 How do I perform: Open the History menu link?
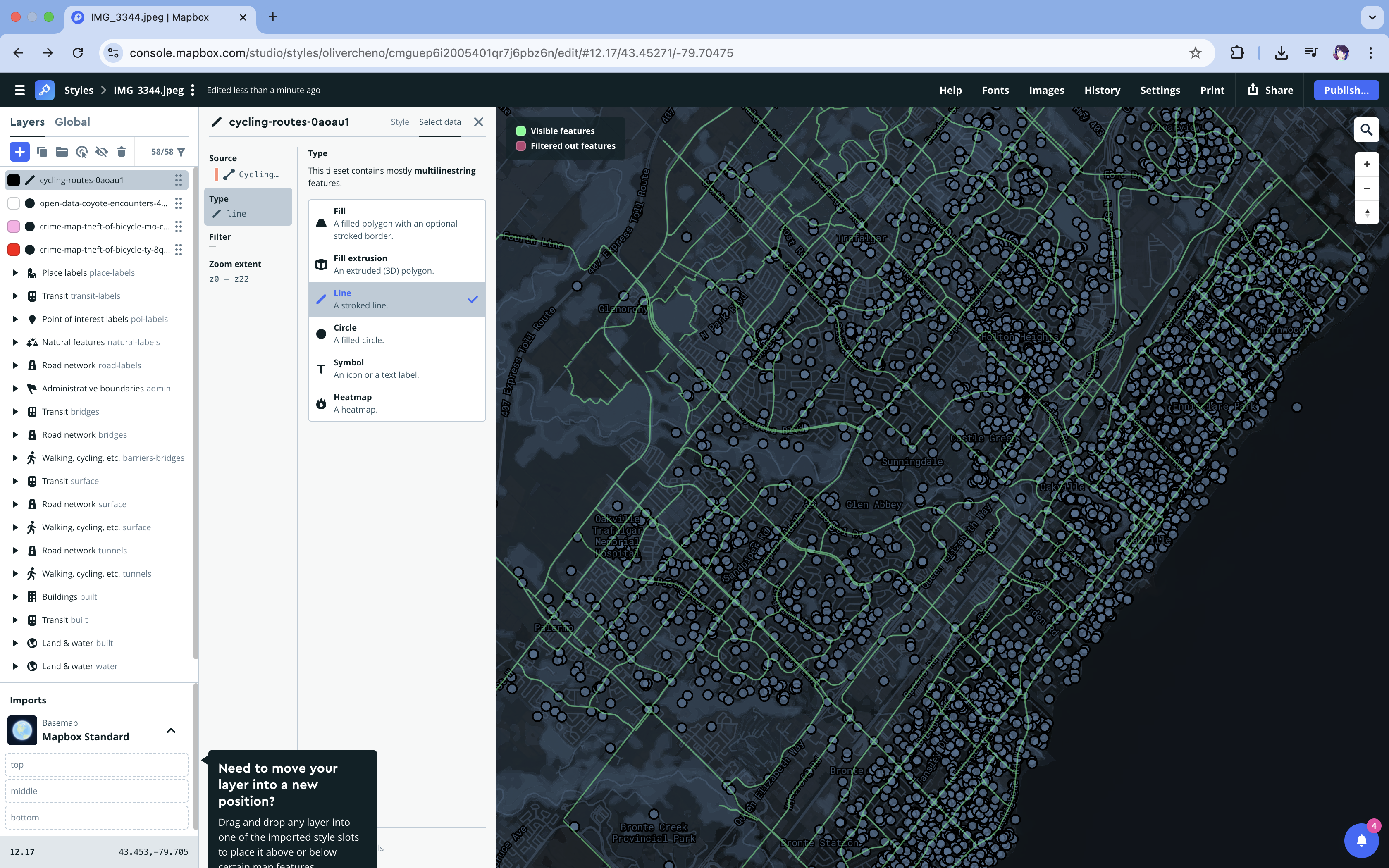(1101, 90)
